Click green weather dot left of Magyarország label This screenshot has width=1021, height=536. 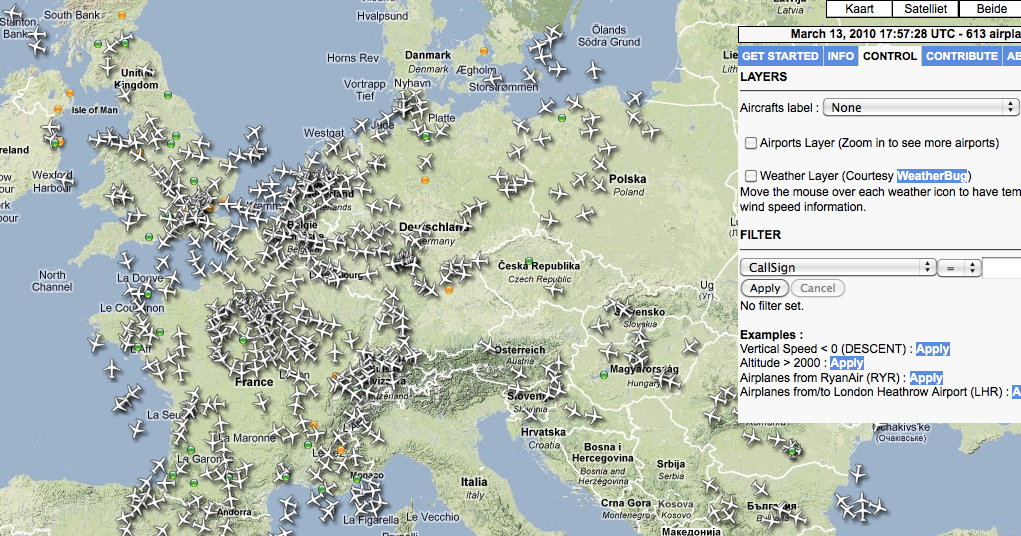(604, 375)
